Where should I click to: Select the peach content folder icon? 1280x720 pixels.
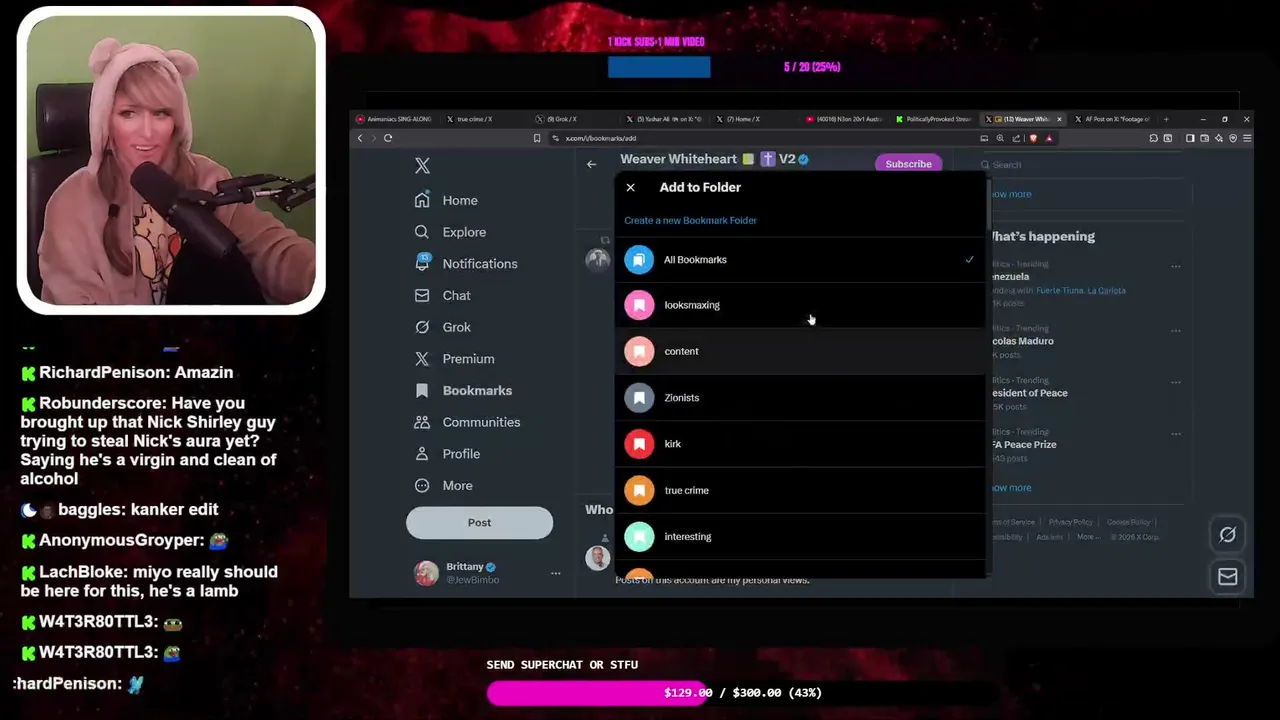tap(639, 352)
